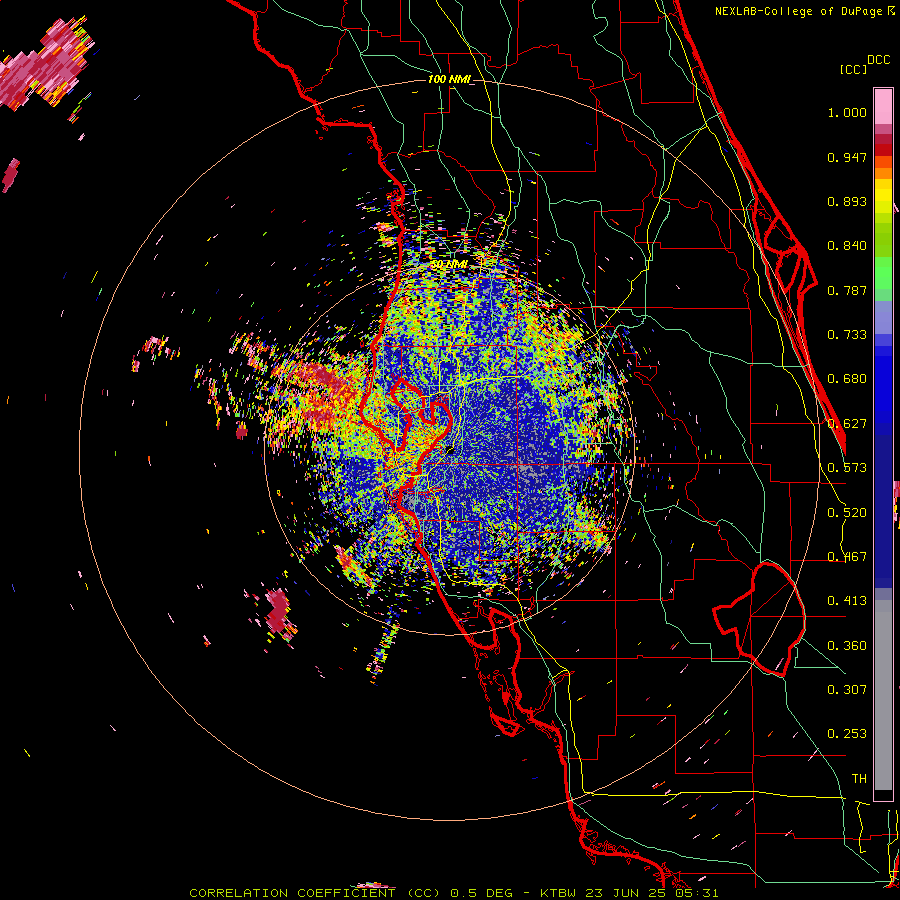Select the 1.000 legend value
900x900 pixels.
(847, 112)
